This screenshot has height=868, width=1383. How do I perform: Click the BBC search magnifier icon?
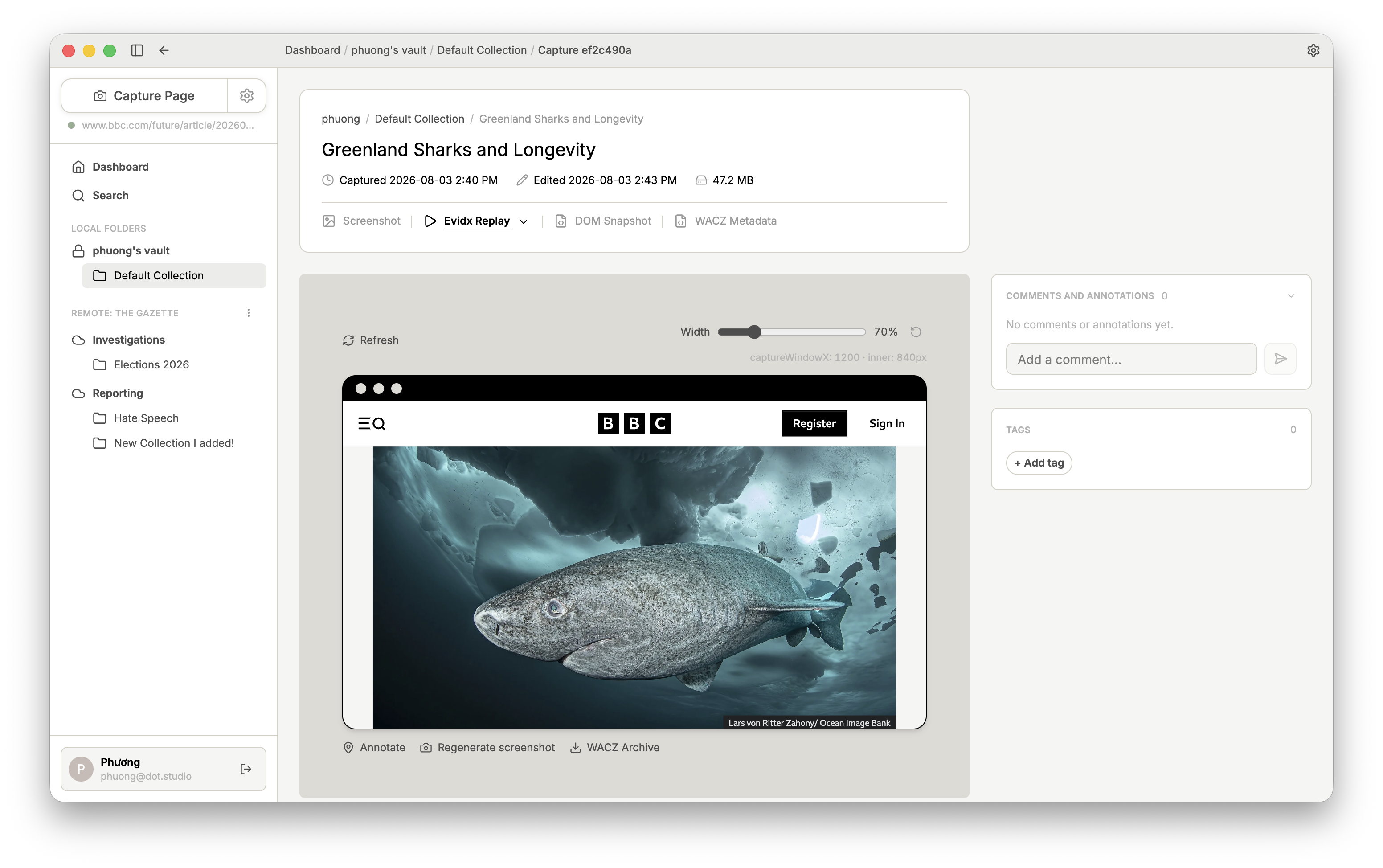click(379, 424)
